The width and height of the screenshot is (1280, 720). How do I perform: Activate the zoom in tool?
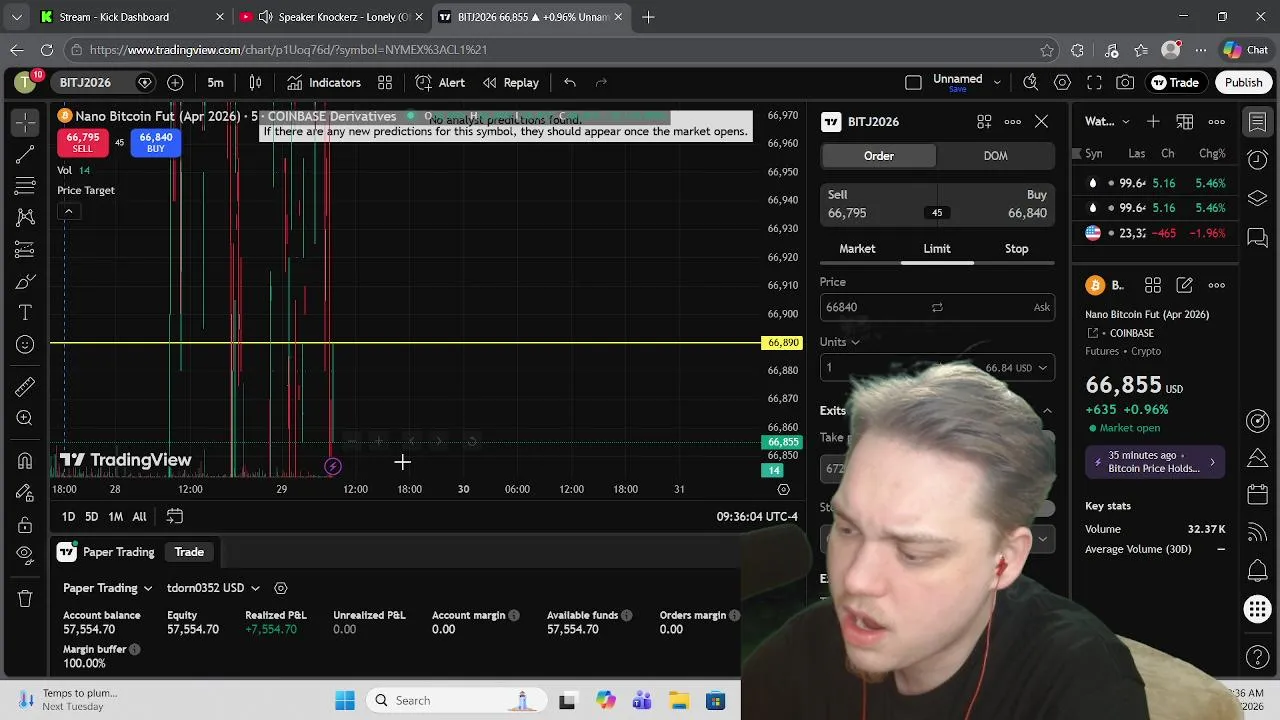coord(26,418)
